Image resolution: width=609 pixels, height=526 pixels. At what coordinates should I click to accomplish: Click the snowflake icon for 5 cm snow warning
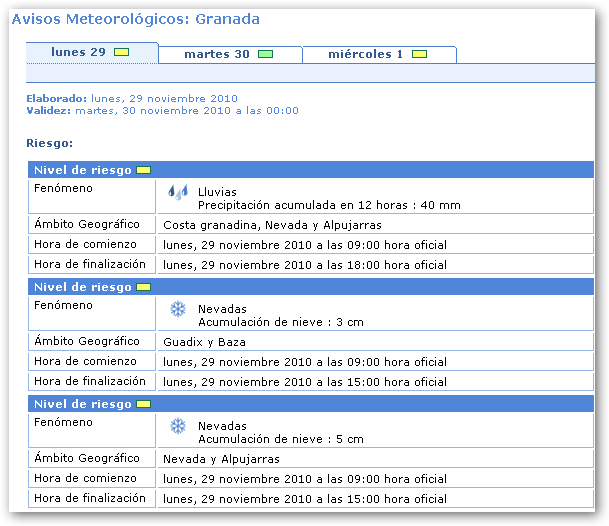(178, 427)
